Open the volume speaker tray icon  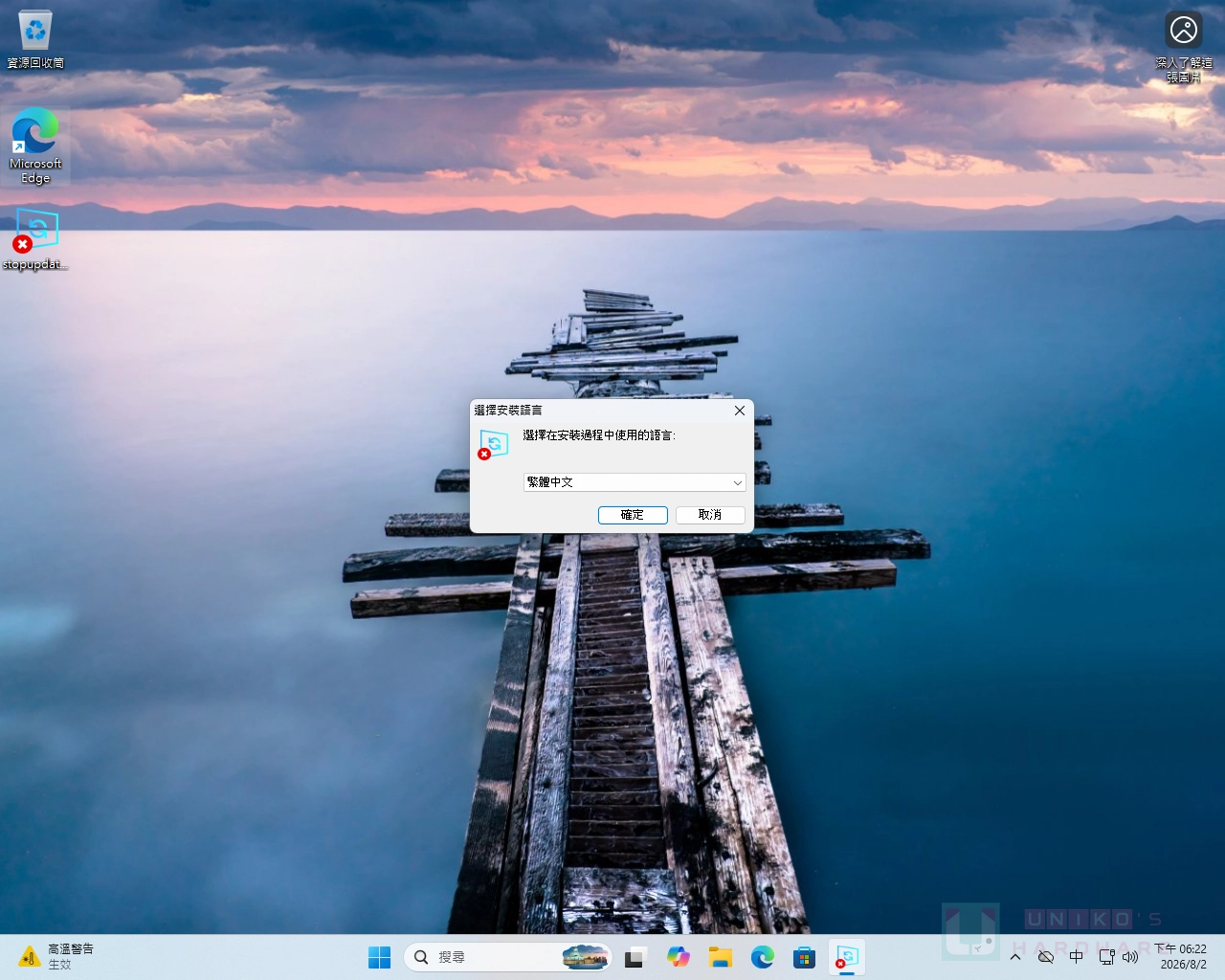[1130, 957]
